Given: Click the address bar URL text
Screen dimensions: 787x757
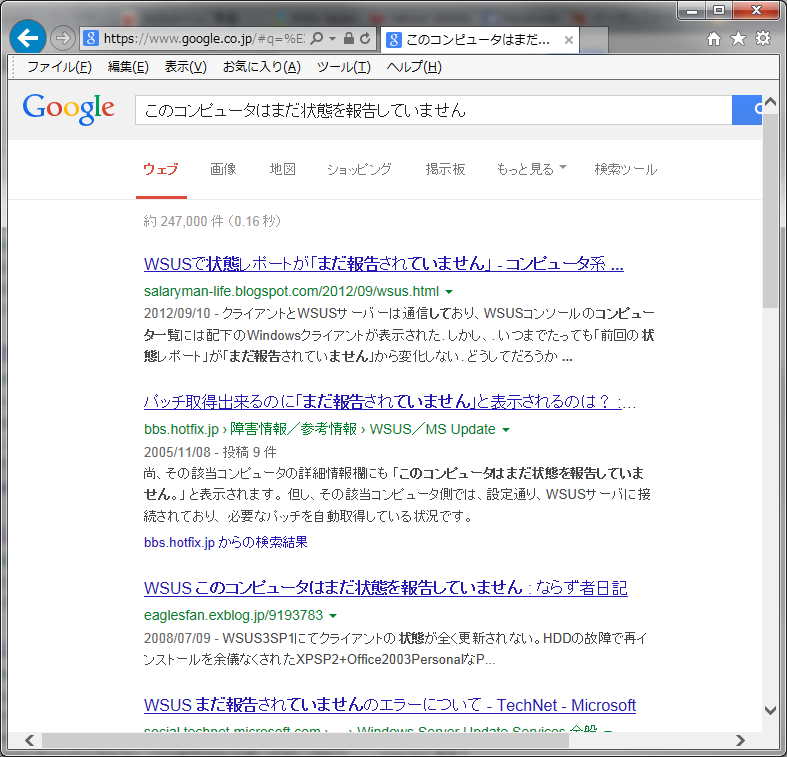Looking at the screenshot, I should pos(204,39).
